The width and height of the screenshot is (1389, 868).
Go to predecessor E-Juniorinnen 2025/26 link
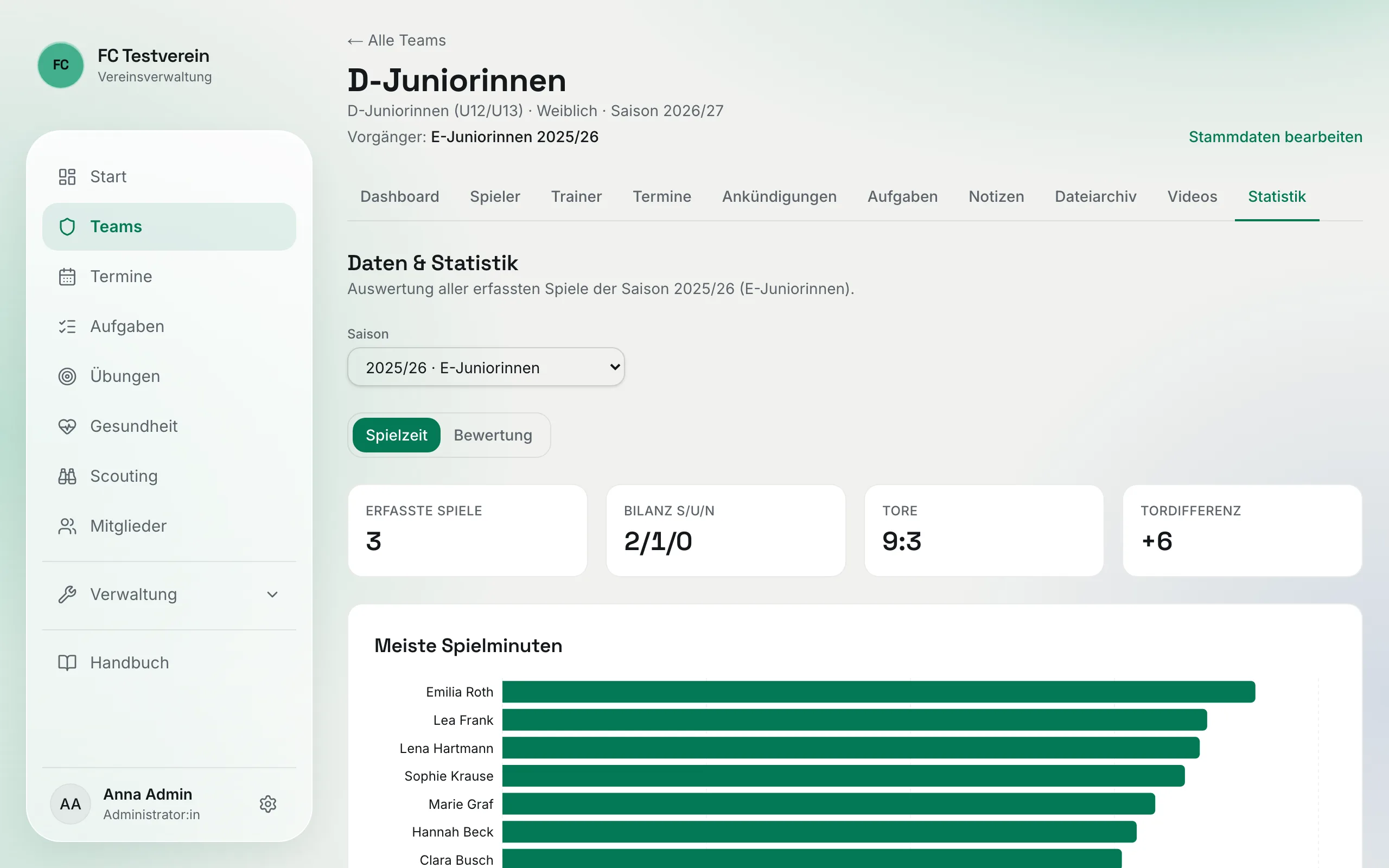515,137
